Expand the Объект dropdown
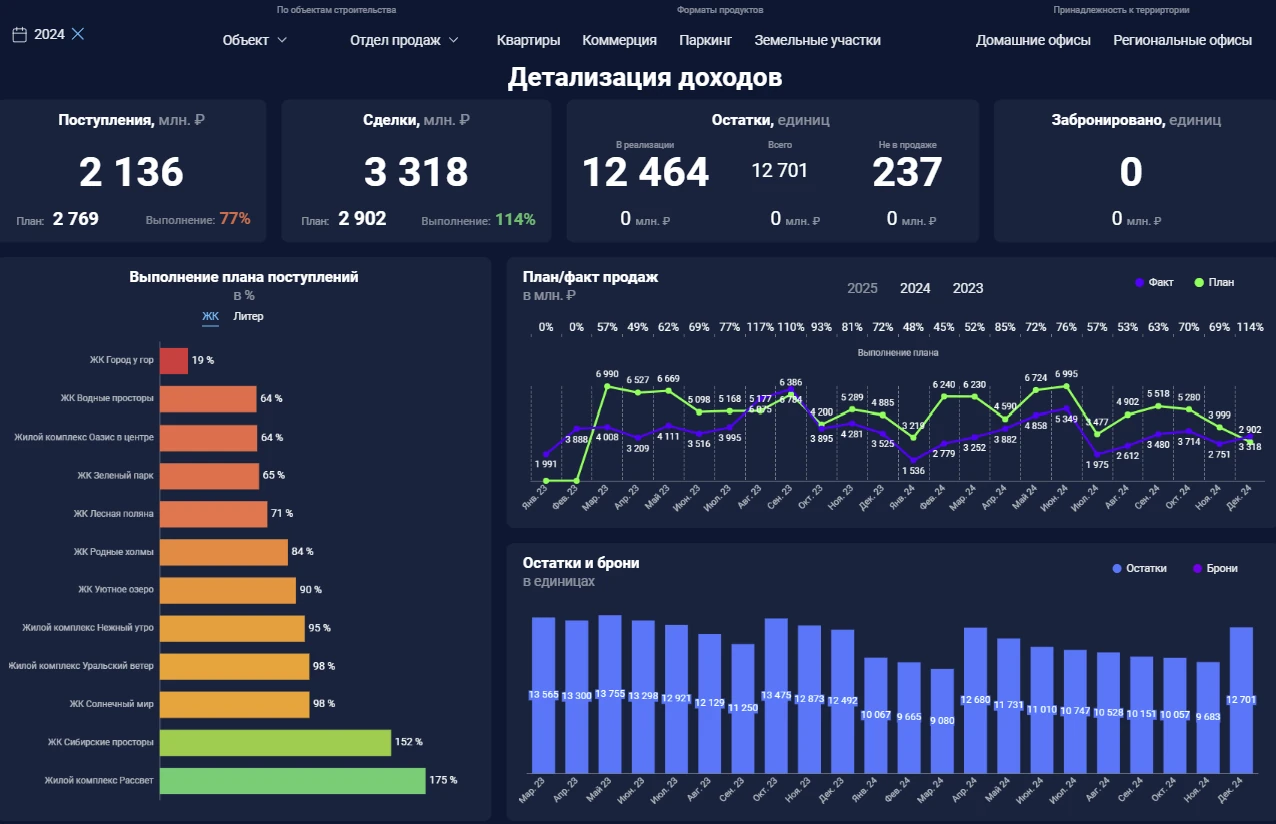Viewport: 1276px width, 824px height. [x=255, y=40]
